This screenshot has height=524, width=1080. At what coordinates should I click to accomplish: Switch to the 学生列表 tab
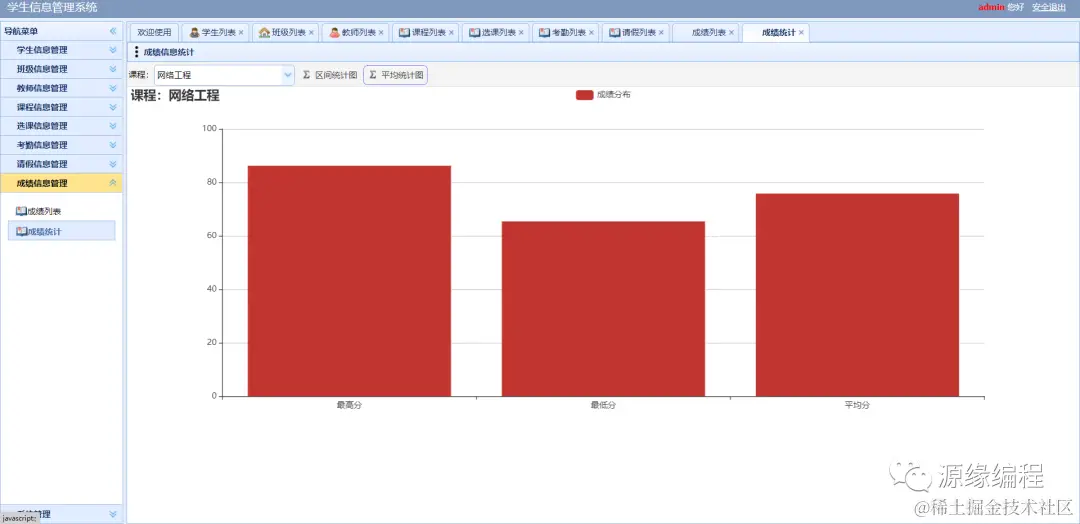tap(214, 32)
